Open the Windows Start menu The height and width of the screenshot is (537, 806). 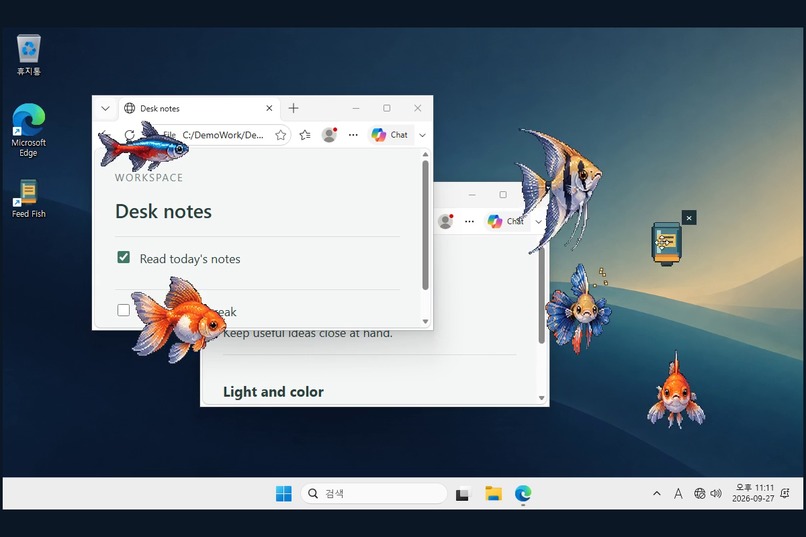(x=283, y=493)
